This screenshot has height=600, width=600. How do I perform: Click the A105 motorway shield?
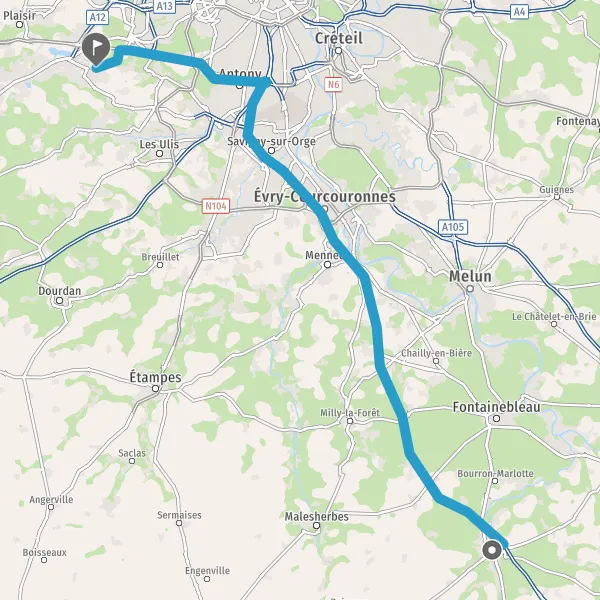tap(453, 227)
